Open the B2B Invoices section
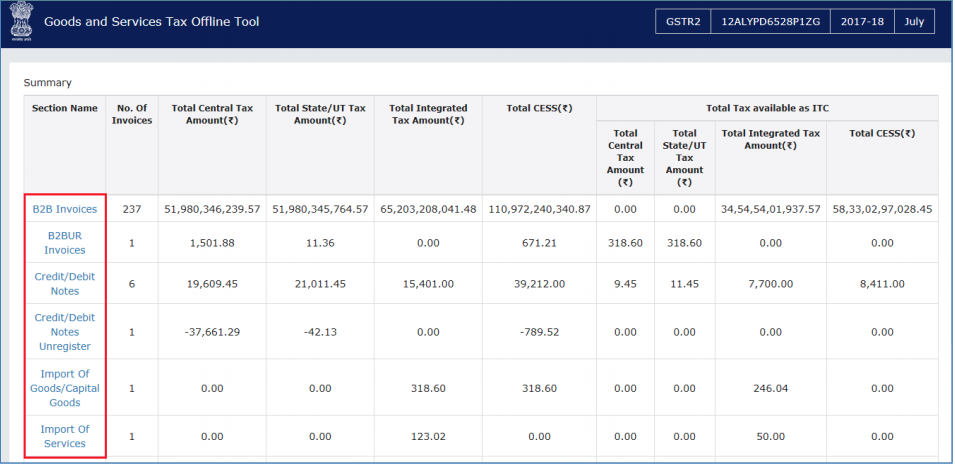955x465 pixels. coord(65,209)
